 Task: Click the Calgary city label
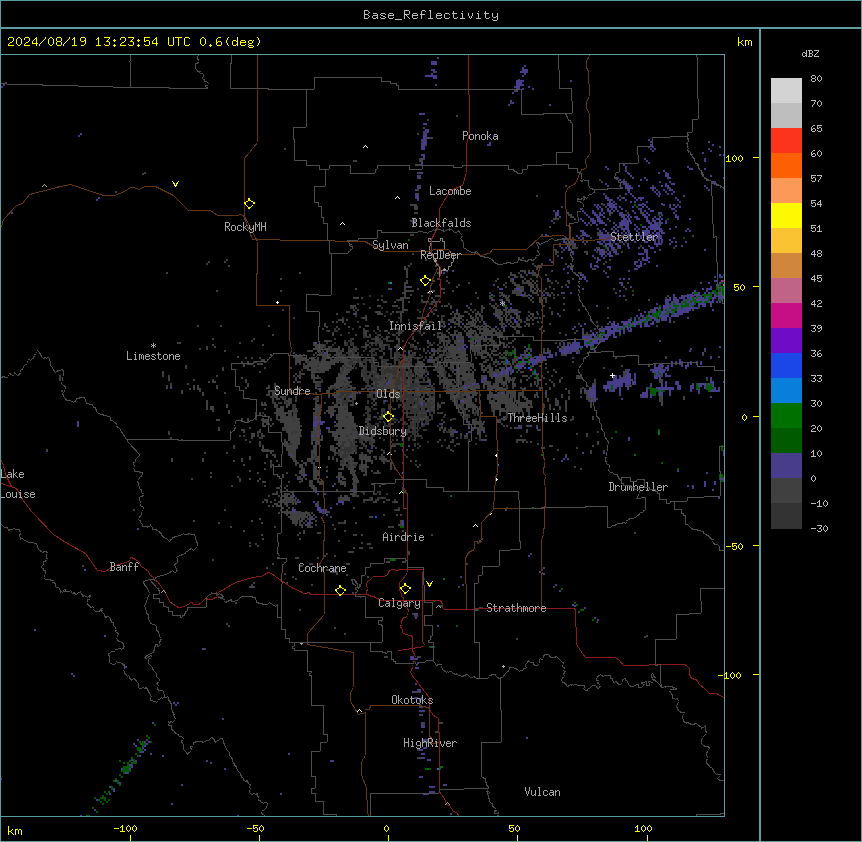pyautogui.click(x=399, y=603)
